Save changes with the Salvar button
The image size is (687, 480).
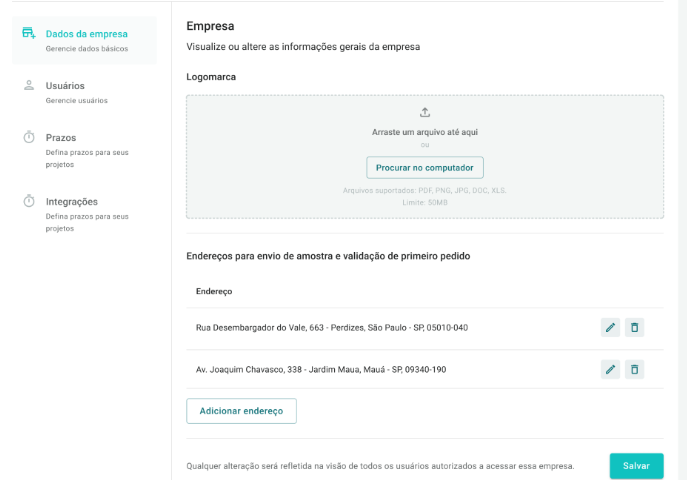[637, 466]
